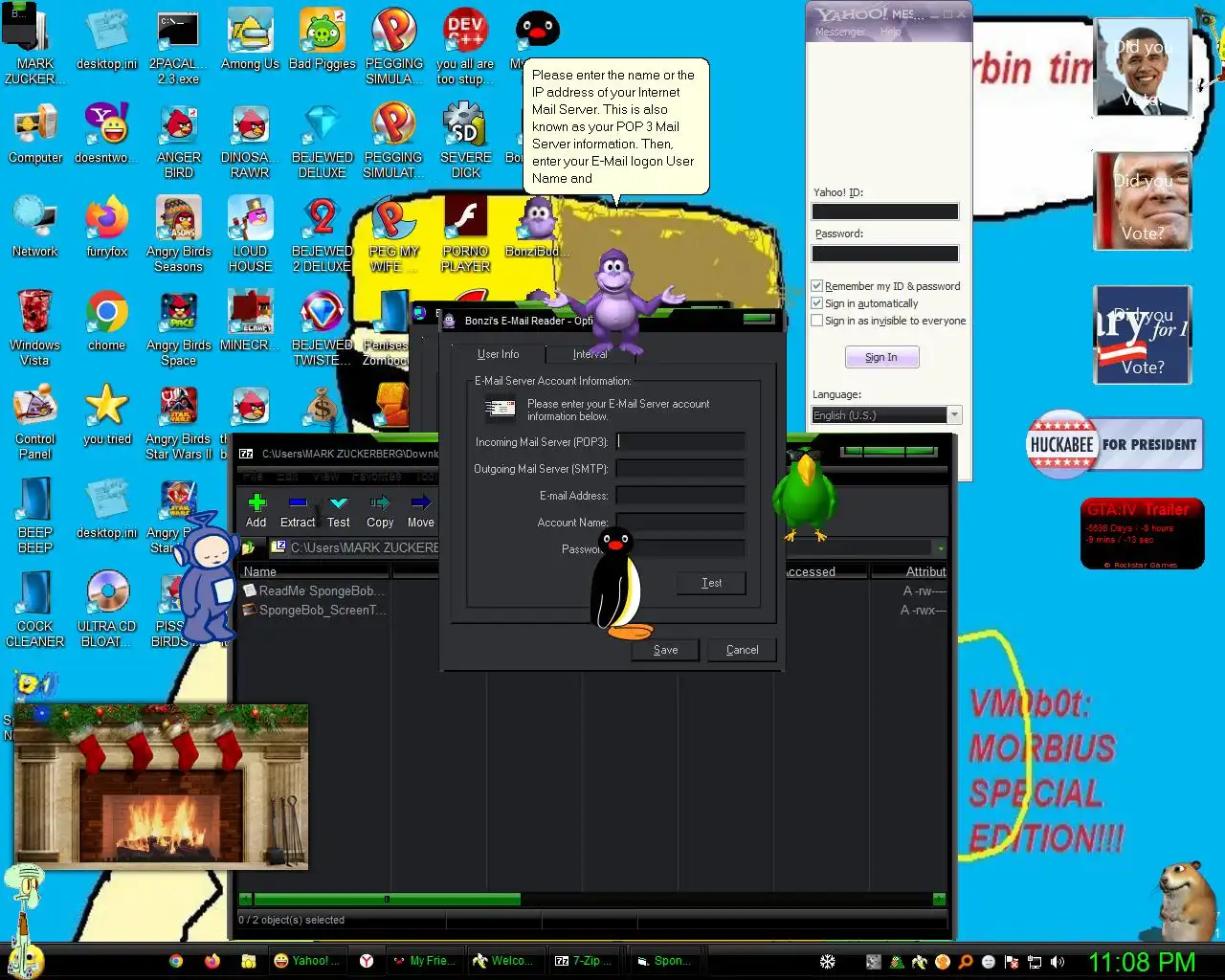Select the BEJEWED 2 DELUXE icon
Screen dimensions: 1225x980
[323, 235]
